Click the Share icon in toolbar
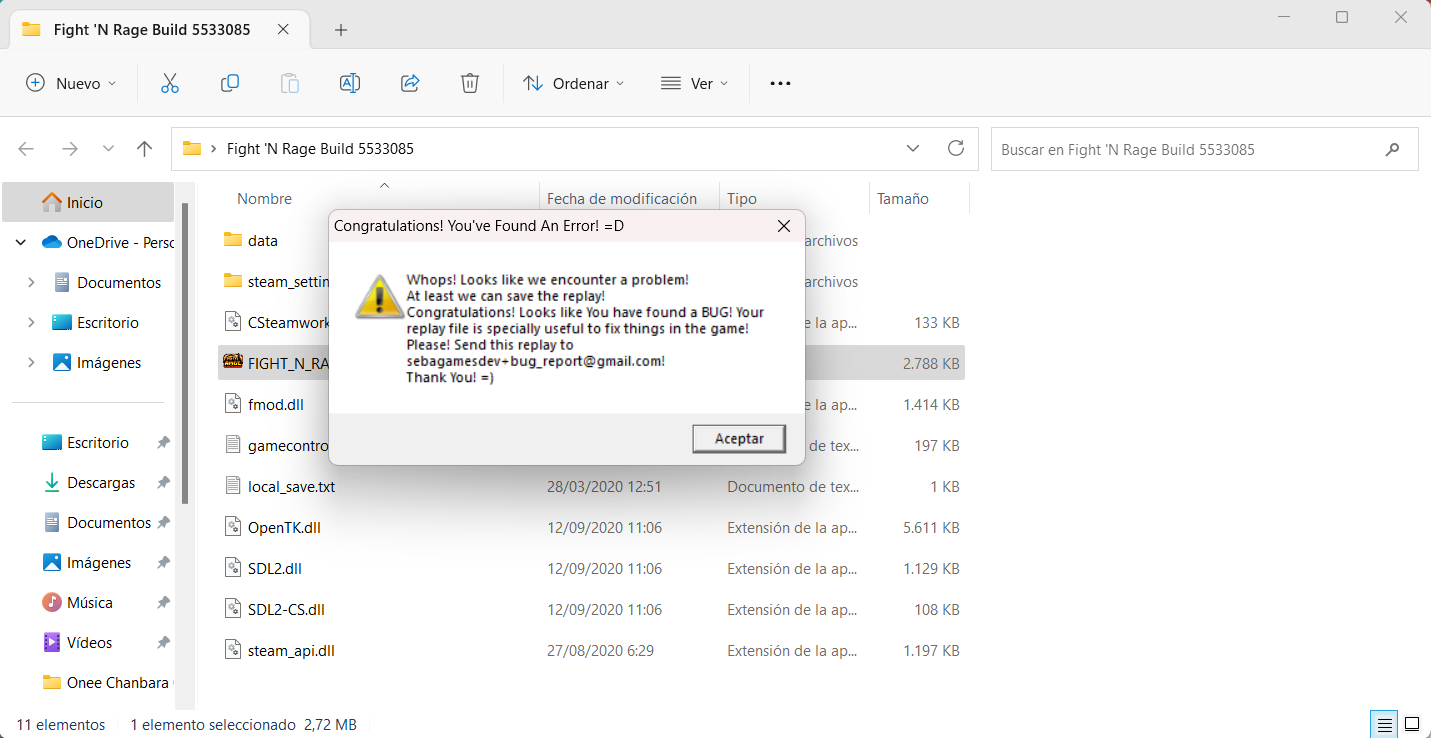Screen dimensions: 1431x738 click(410, 84)
